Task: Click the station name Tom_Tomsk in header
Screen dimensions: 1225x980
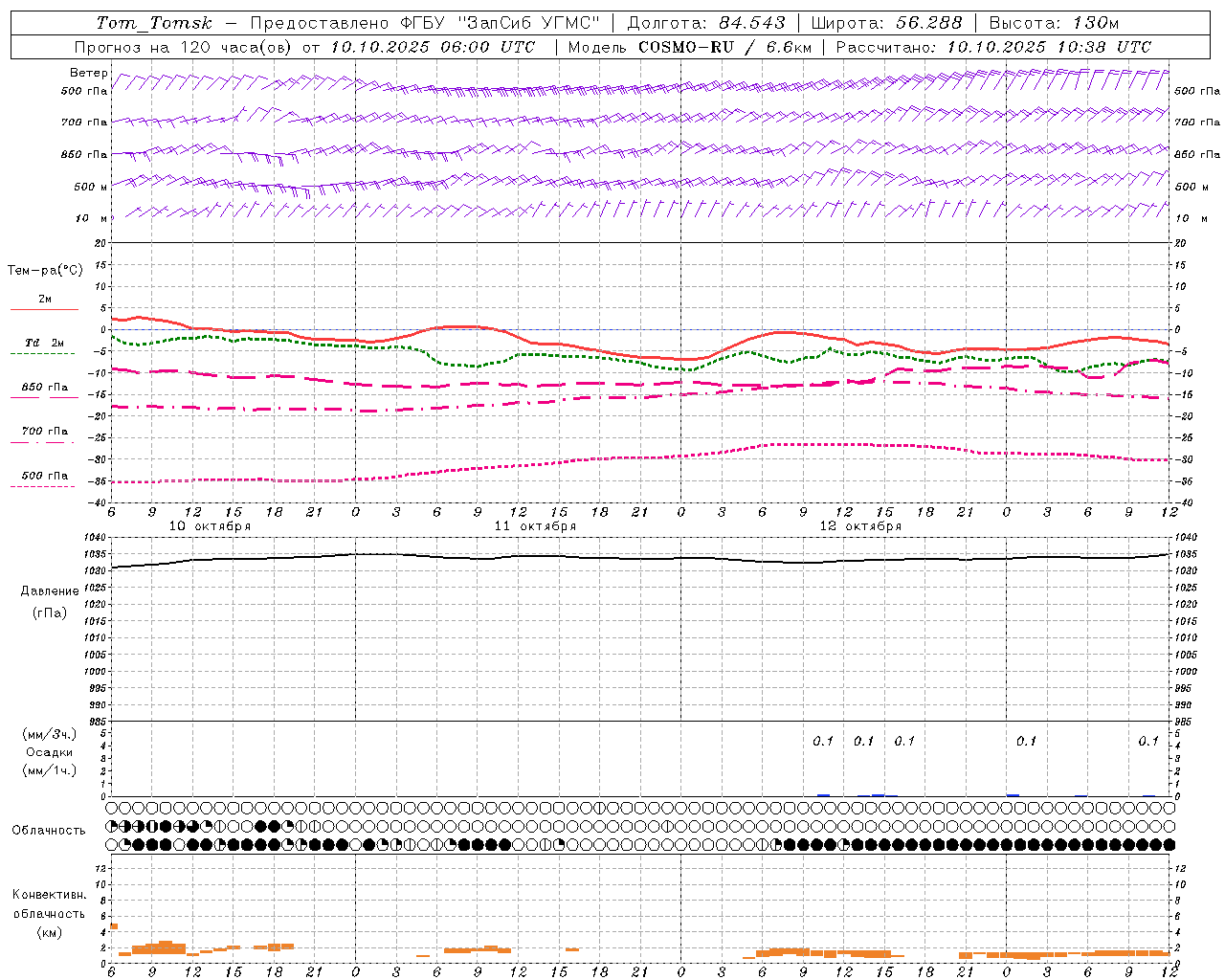Action: 154,23
